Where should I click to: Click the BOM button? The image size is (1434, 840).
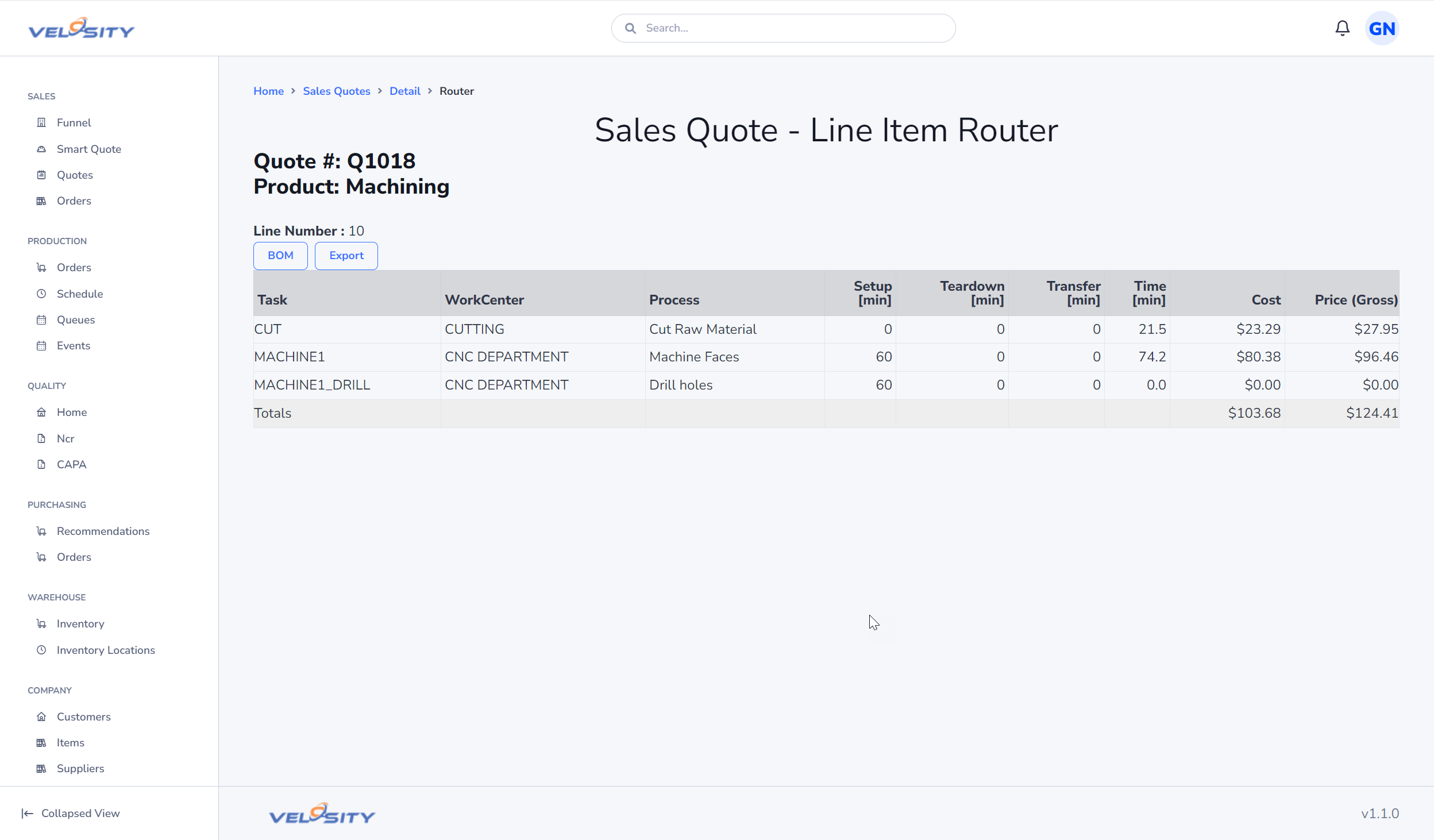point(280,256)
